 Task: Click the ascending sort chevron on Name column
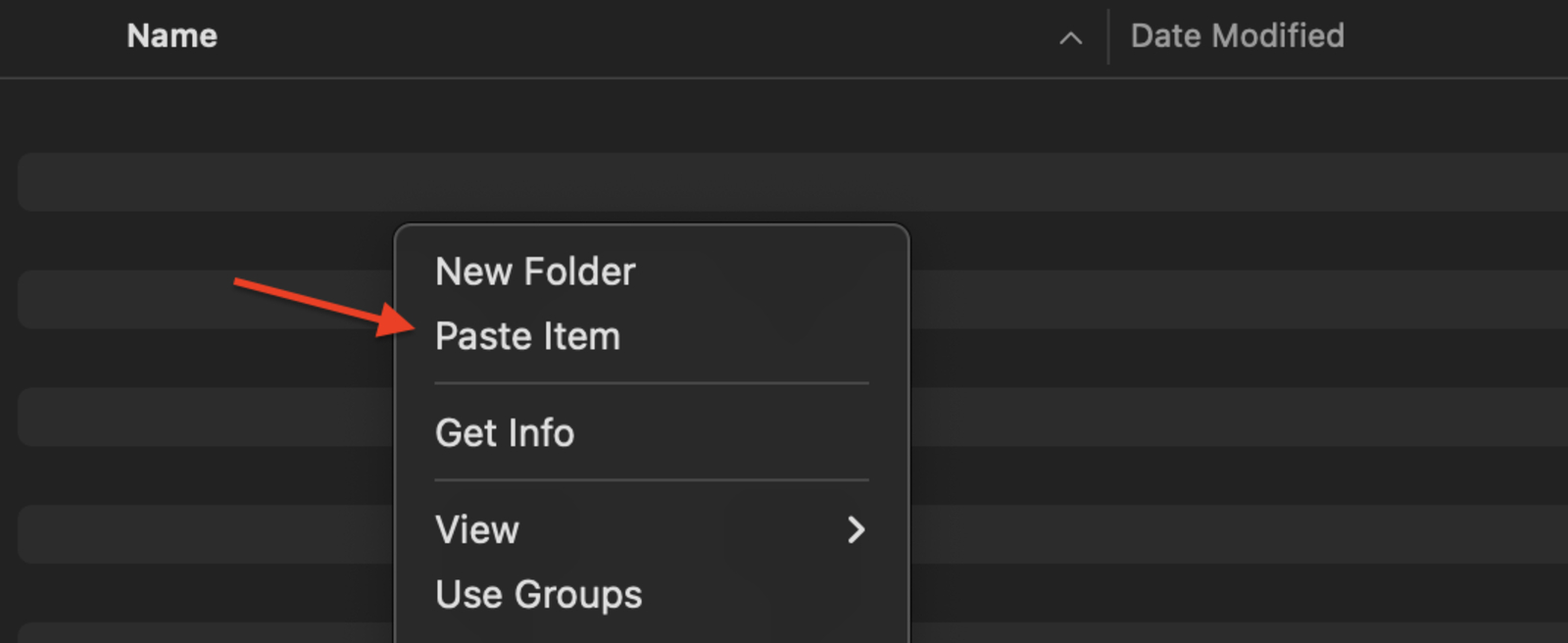1069,38
